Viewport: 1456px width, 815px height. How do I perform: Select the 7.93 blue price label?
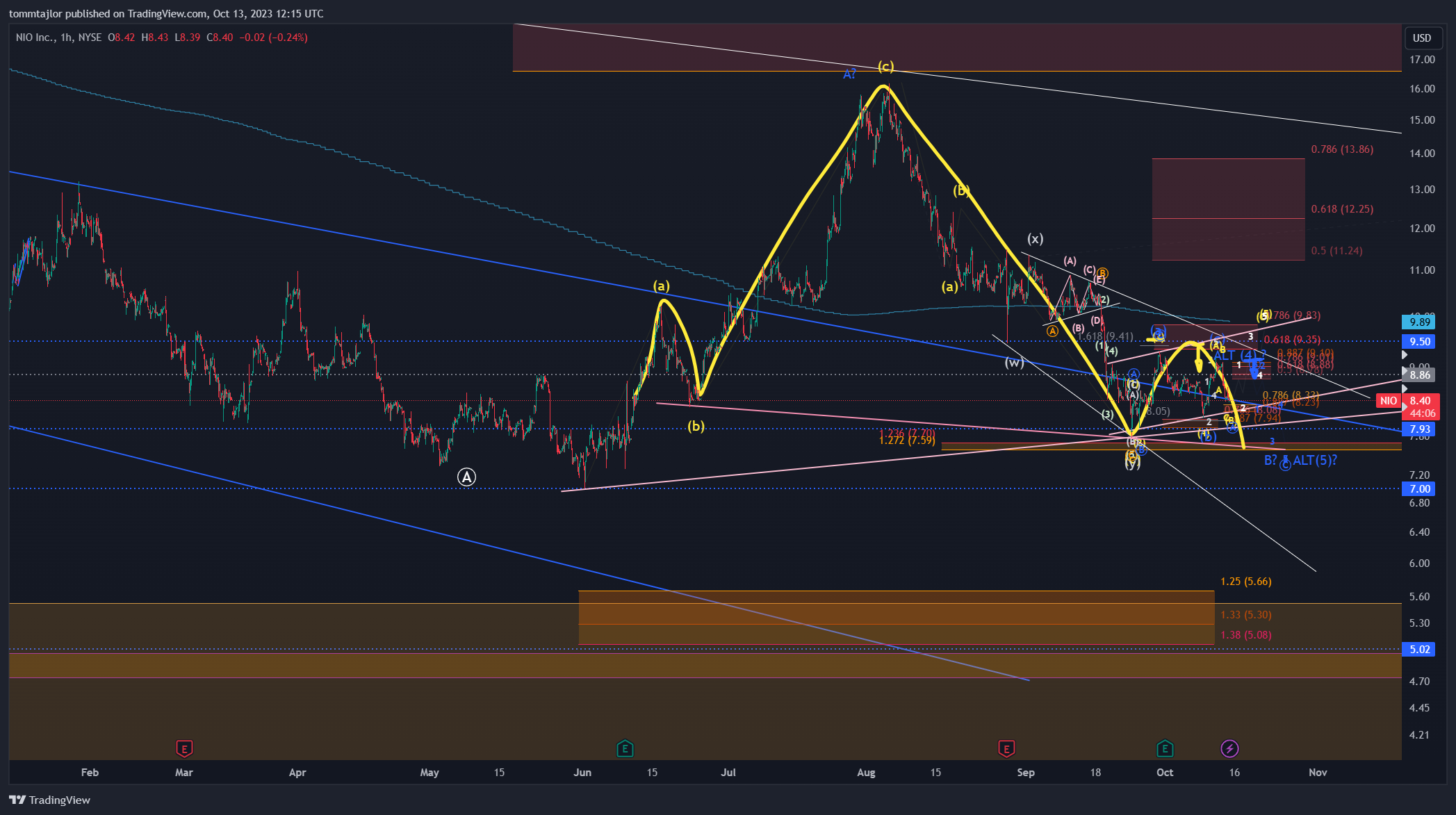[x=1420, y=429]
